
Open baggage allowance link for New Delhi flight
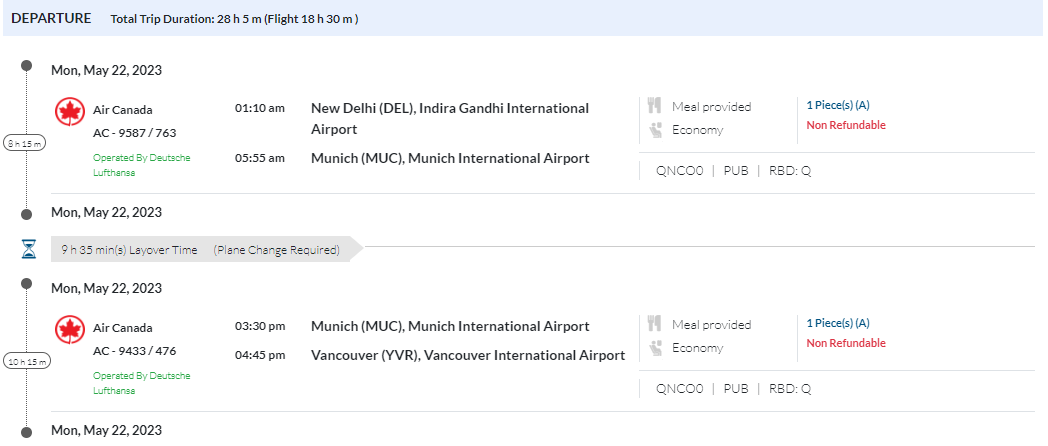pyautogui.click(x=837, y=104)
